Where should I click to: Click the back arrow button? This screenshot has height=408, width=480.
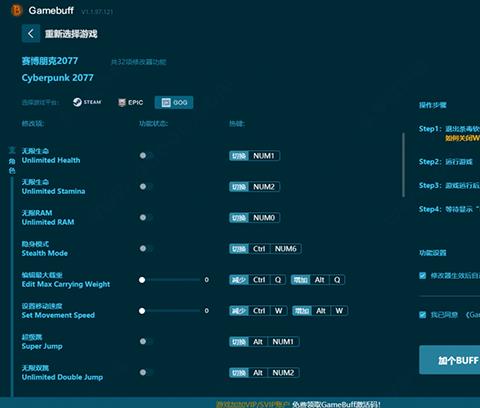coord(31,33)
